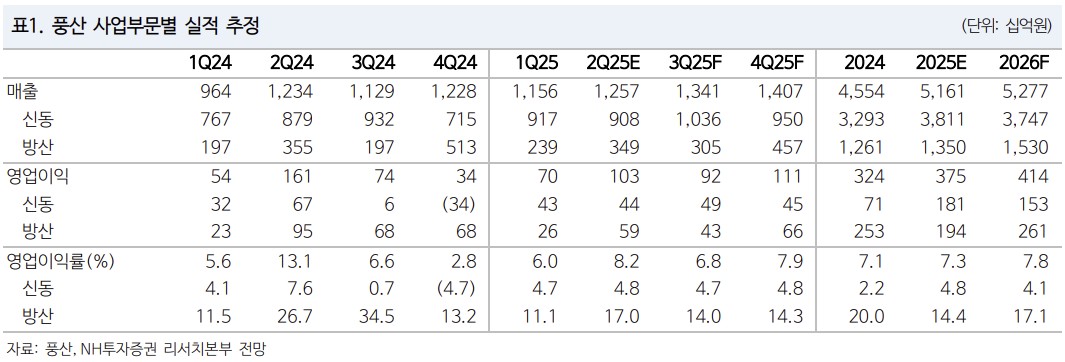Viewport: 1065px width, 362px height.
Task: Click the 4Q24 column header
Action: (454, 63)
